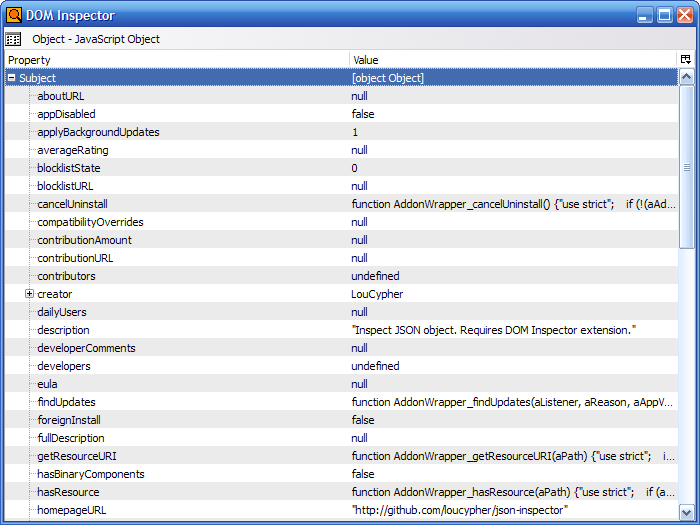Select the findUpdates property row
The width and height of the screenshot is (700, 525).
342,402
